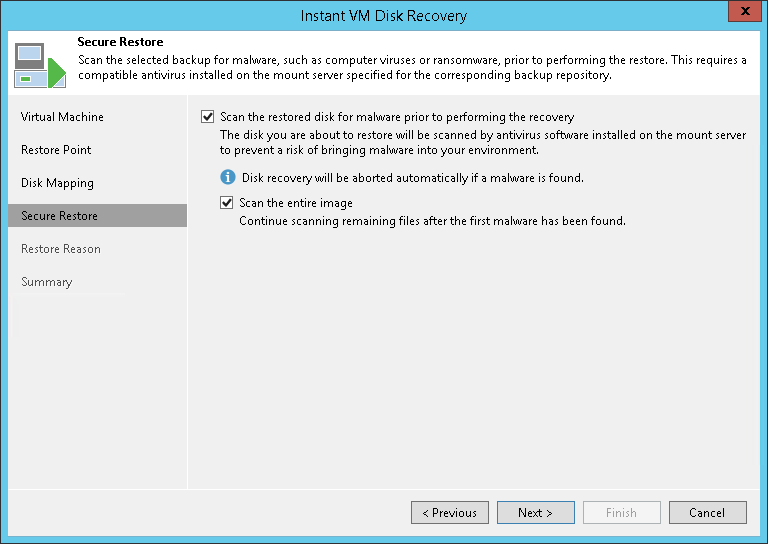The width and height of the screenshot is (768, 544).
Task: Click the Previous button
Action: pos(450,513)
